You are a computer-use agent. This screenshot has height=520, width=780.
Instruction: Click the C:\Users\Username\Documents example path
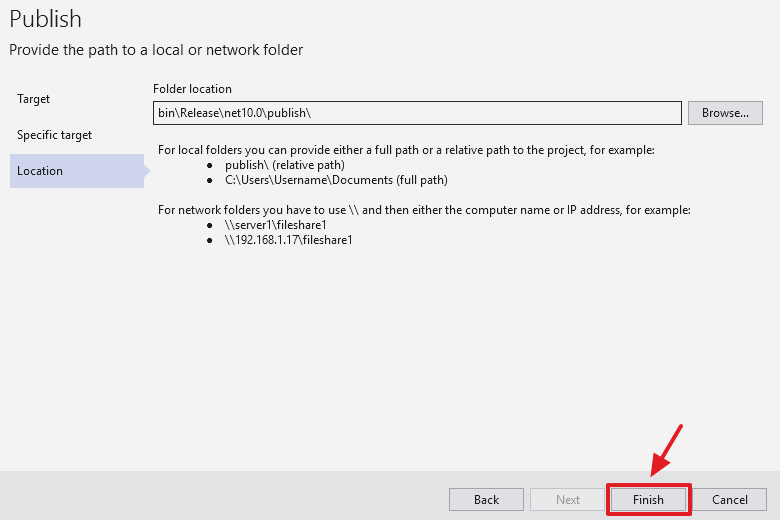tap(336, 180)
